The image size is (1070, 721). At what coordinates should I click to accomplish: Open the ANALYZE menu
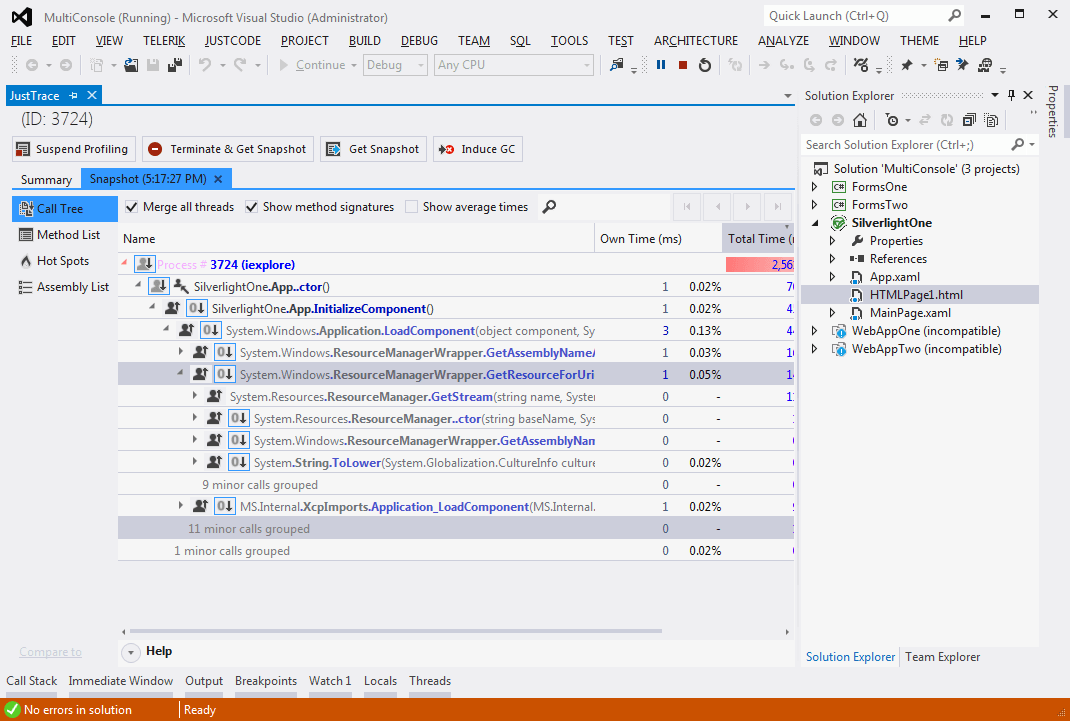click(x=783, y=41)
